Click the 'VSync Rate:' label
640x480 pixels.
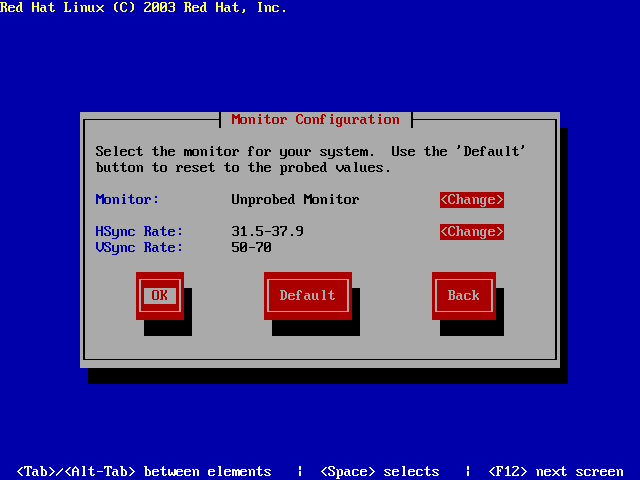(x=139, y=247)
